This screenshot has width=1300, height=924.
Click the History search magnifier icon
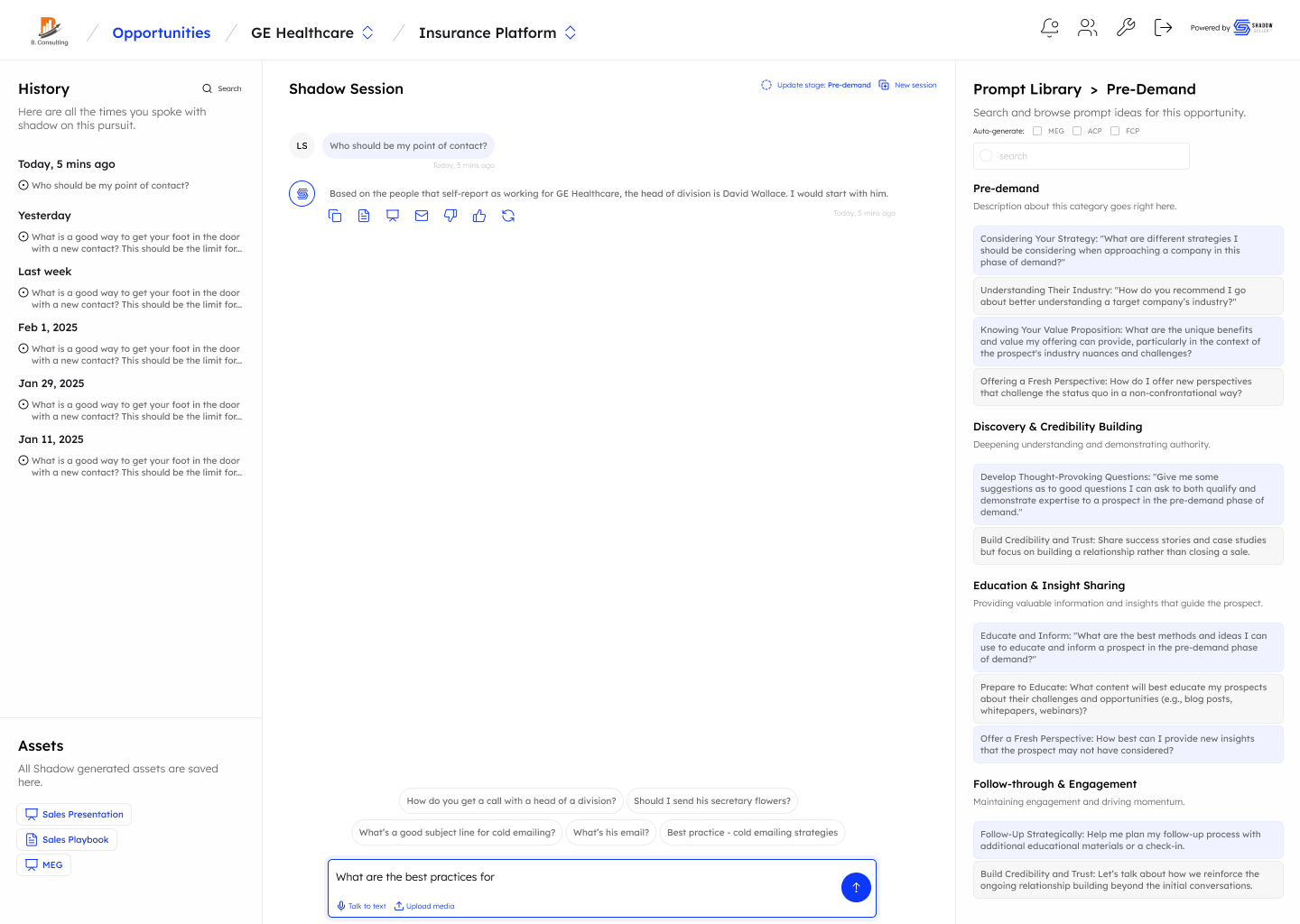point(207,88)
